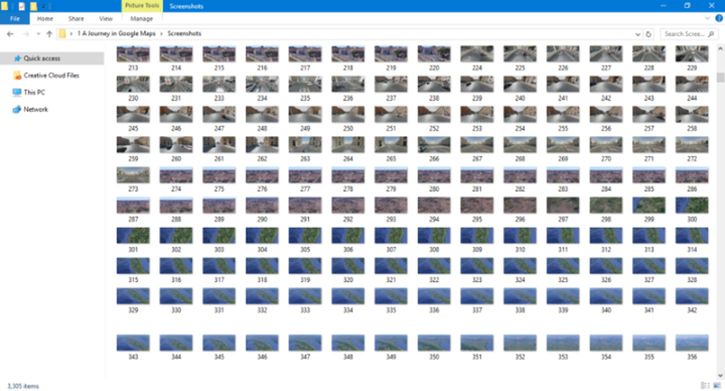Click '1 A Journey in Google Maps' breadcrumb
Screen dimensions: 725x391
(116, 34)
